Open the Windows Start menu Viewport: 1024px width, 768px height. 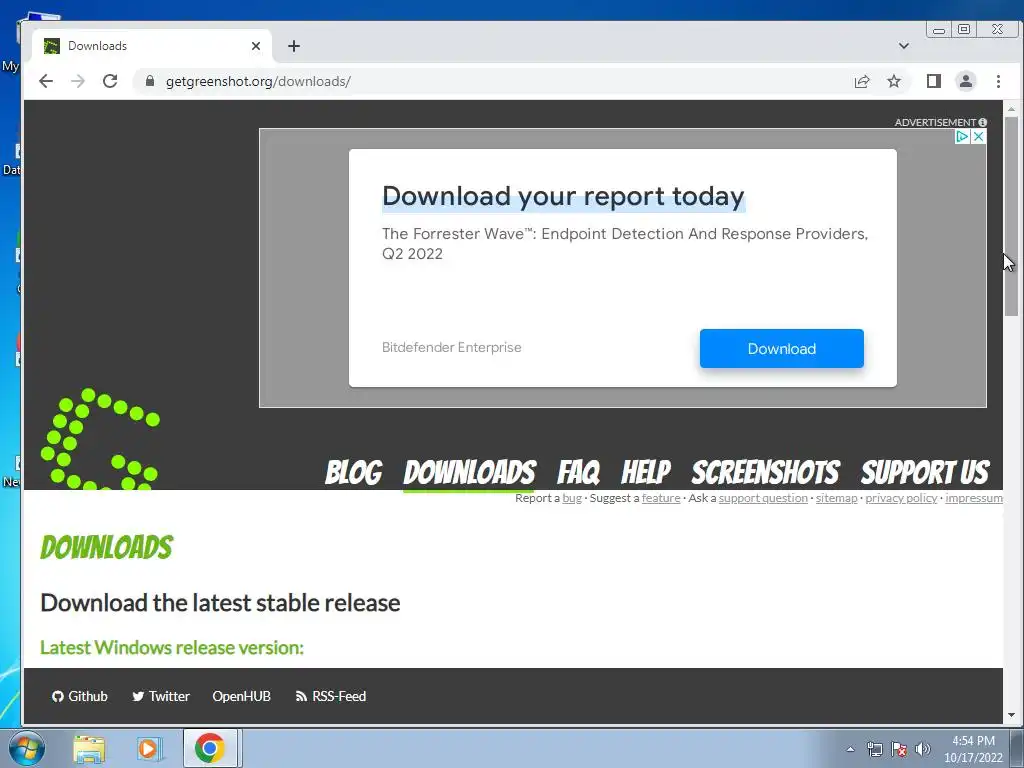[x=26, y=748]
